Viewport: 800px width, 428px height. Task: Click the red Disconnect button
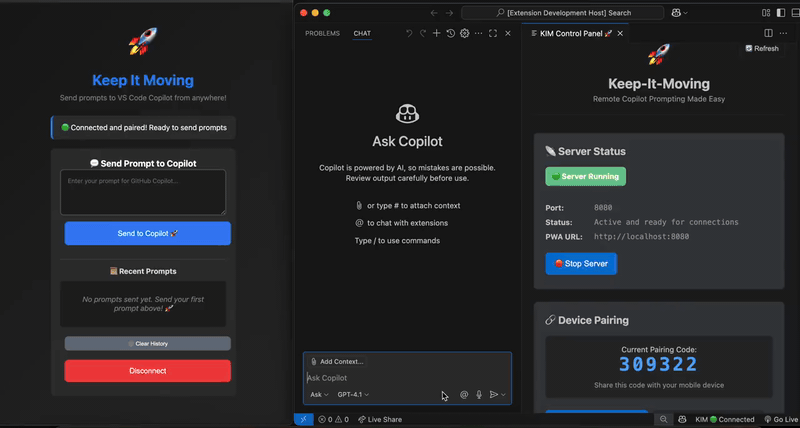click(x=147, y=371)
